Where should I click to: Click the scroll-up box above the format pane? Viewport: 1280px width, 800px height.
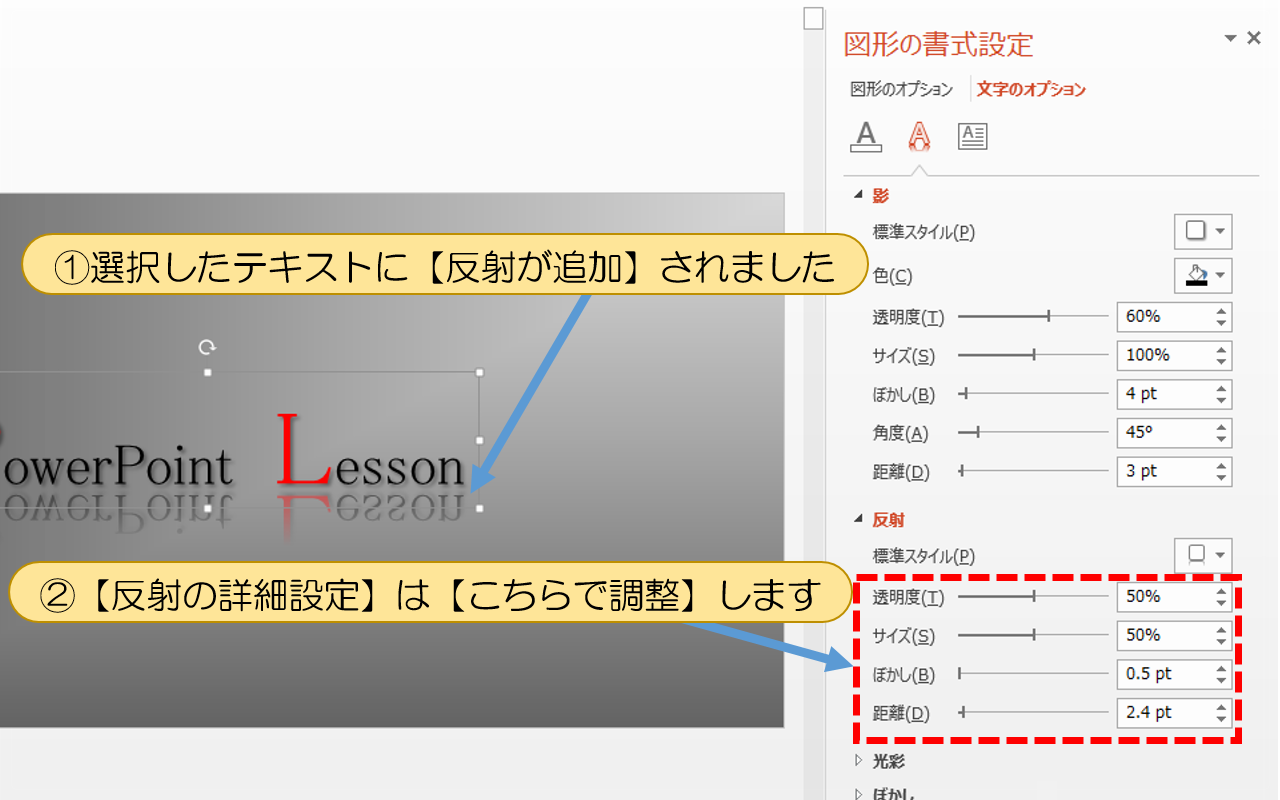[814, 18]
